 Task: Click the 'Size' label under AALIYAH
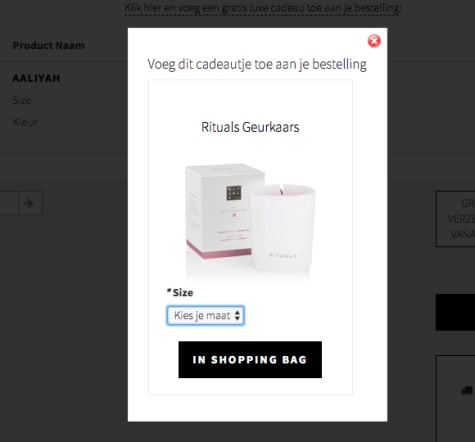22,100
